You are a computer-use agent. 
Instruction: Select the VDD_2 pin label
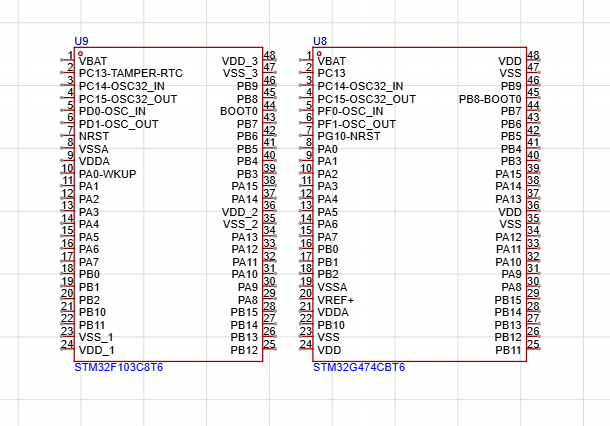click(x=240, y=212)
